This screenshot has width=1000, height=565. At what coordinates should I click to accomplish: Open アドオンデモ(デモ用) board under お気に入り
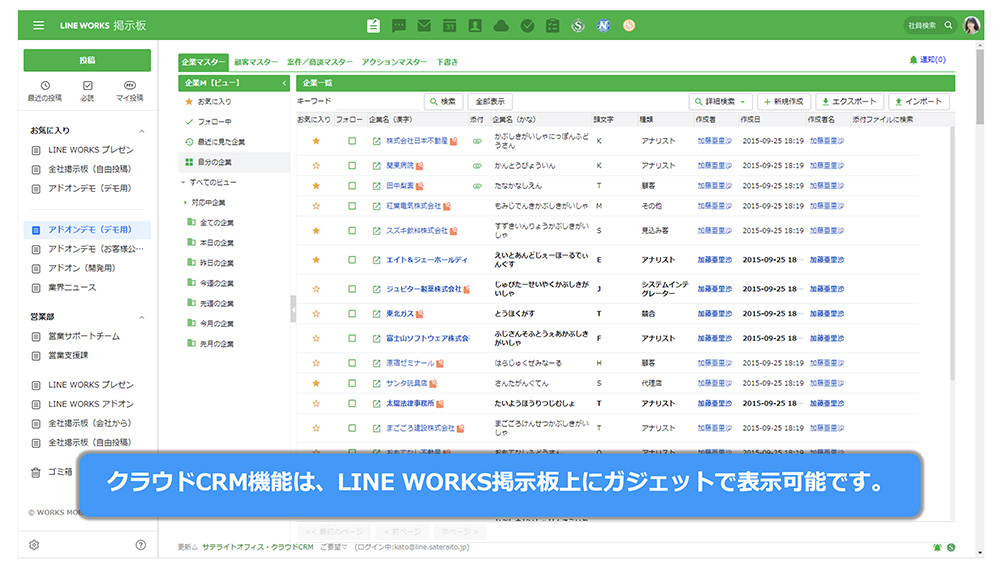[x=89, y=188]
